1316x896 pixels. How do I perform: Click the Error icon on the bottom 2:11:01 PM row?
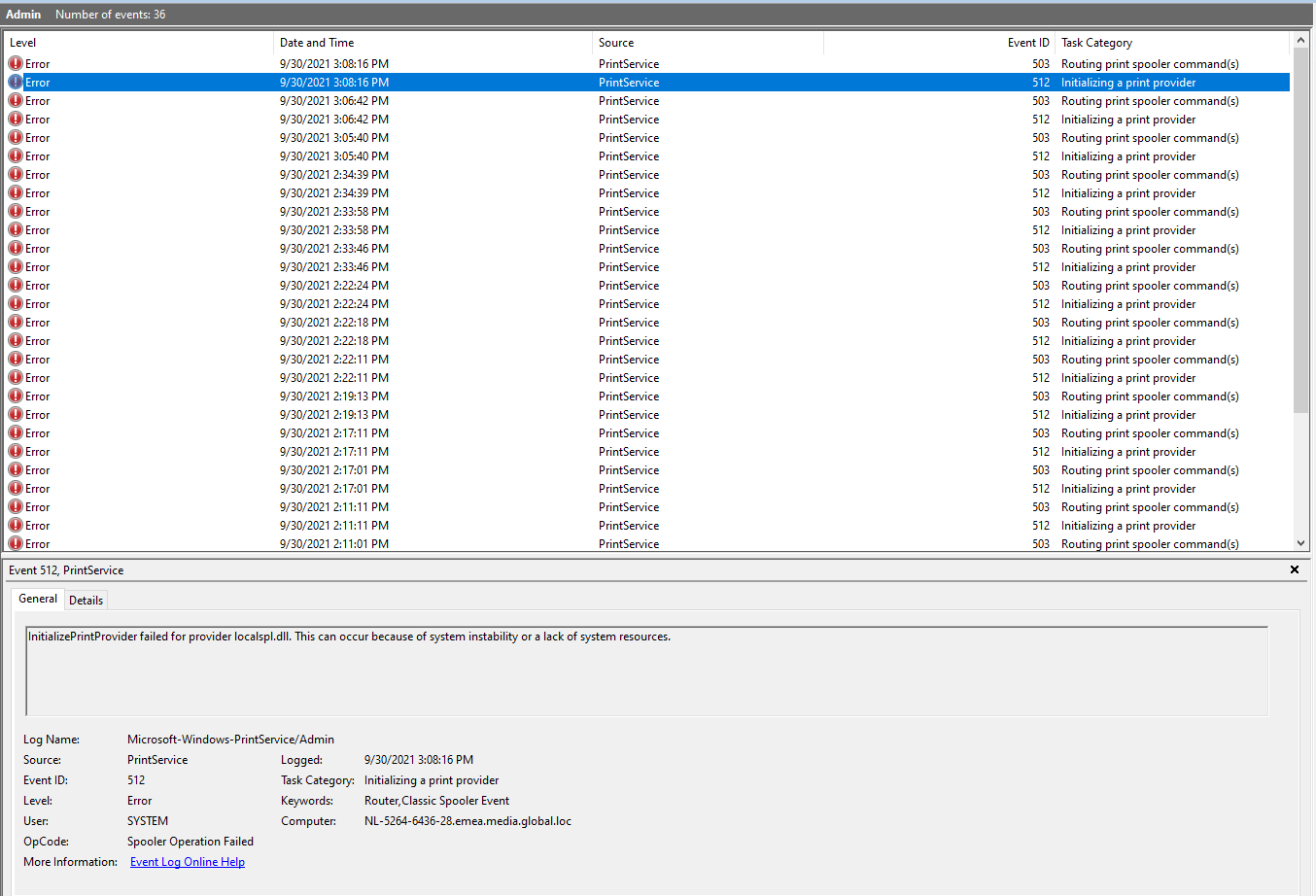pyautogui.click(x=14, y=543)
